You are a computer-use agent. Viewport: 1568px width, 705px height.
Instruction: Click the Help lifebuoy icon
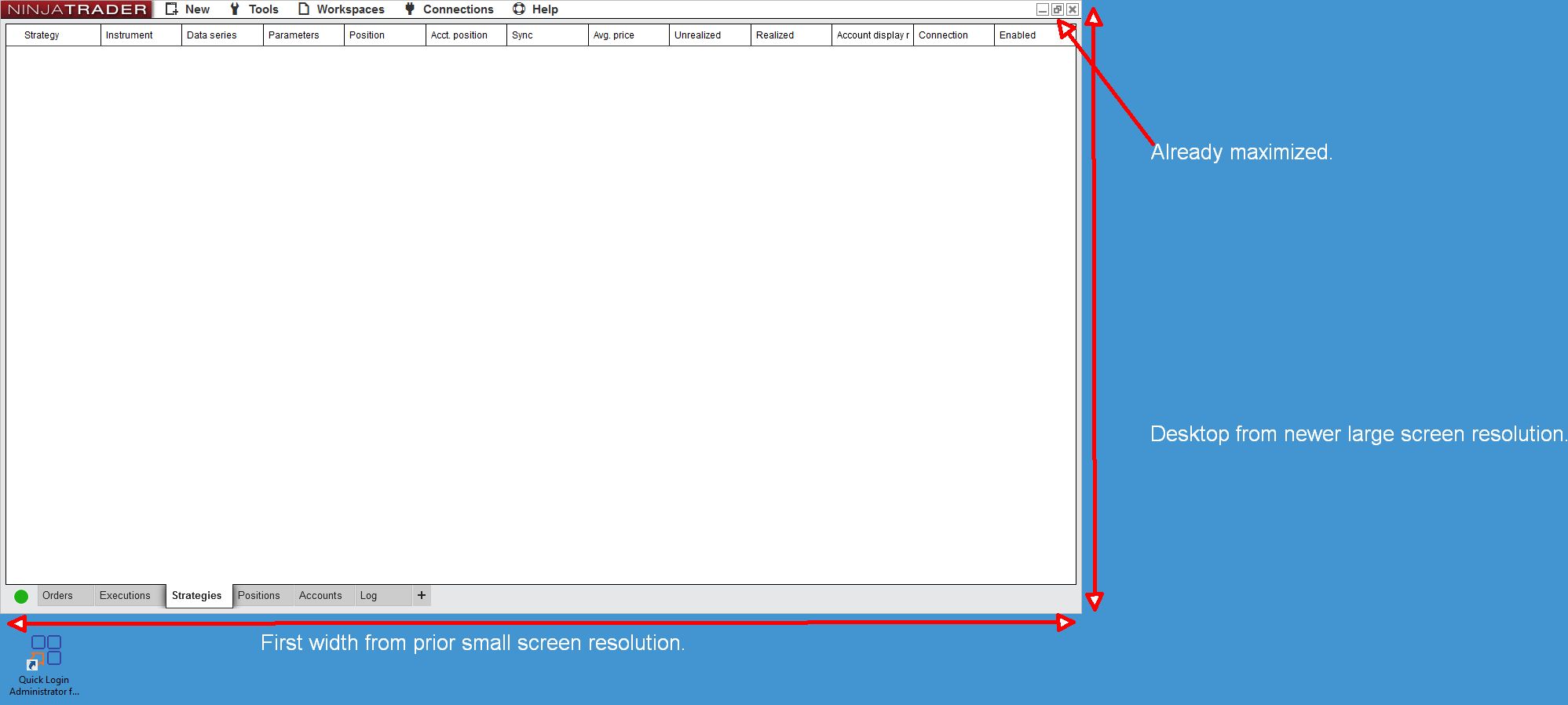pos(519,9)
